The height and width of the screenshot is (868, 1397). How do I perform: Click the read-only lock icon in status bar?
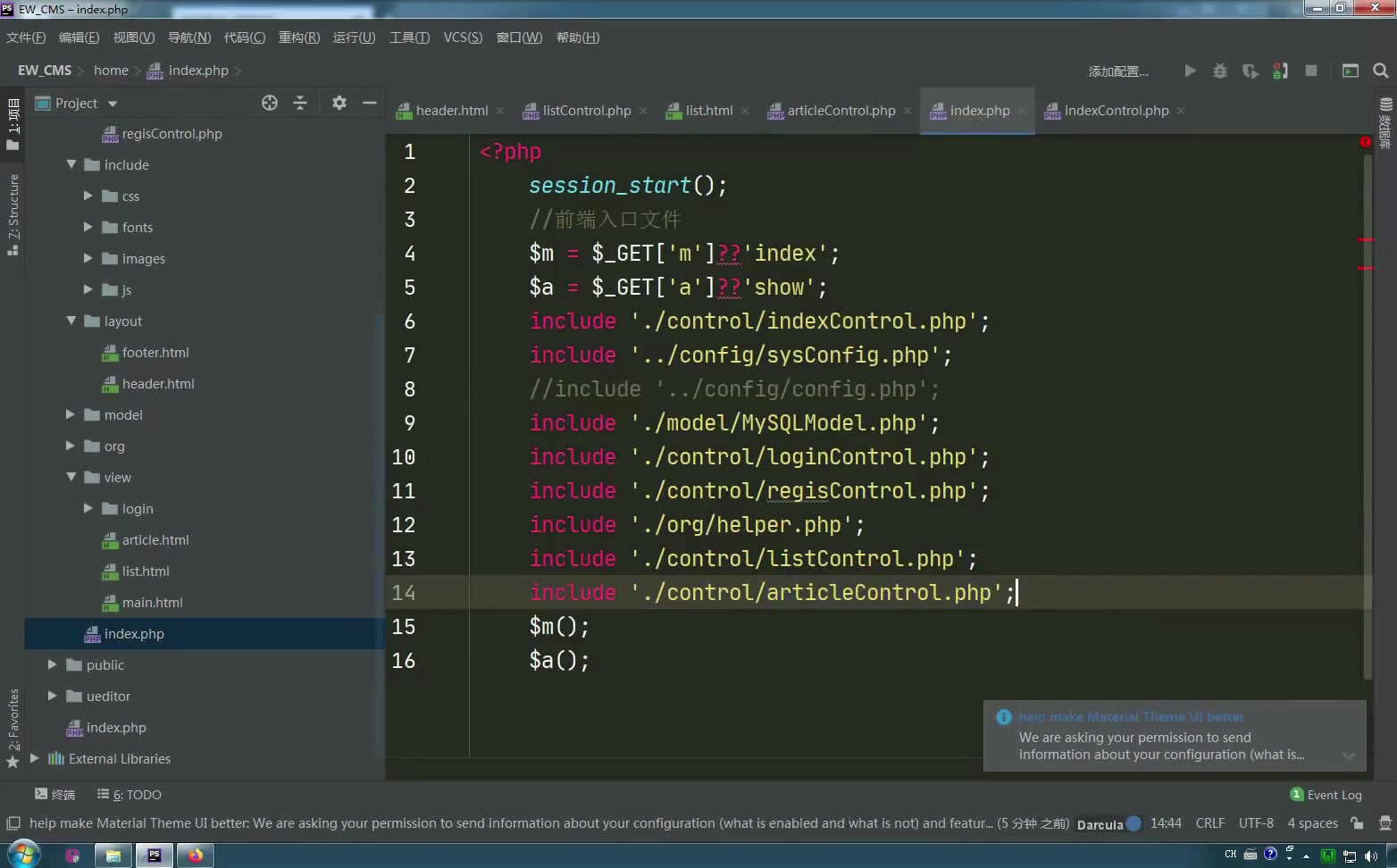(x=1357, y=823)
